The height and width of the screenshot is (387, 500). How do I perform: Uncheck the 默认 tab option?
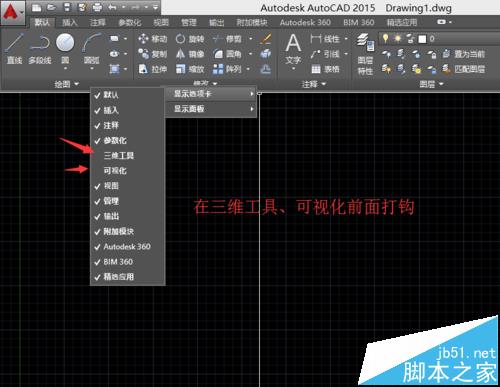coord(128,95)
